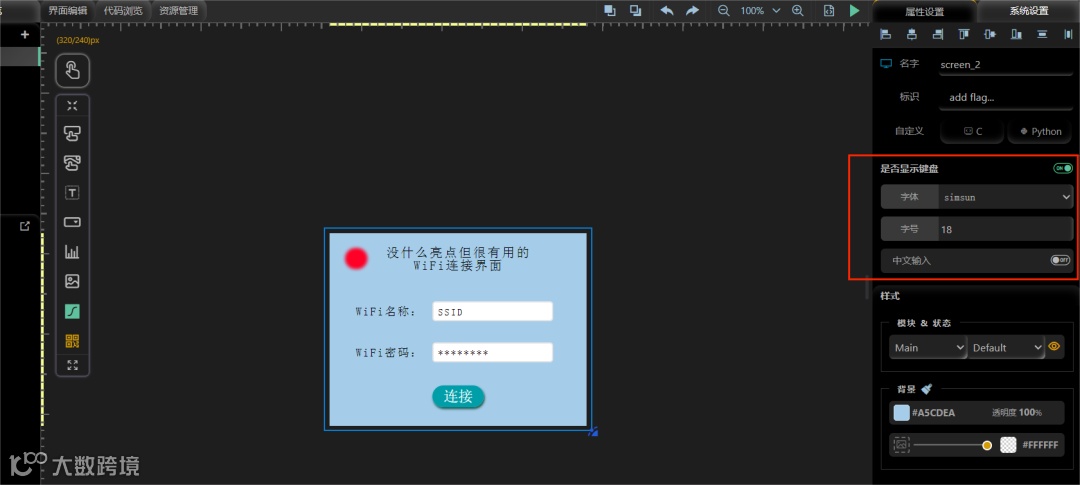Toggle 是否显示键盘 switch off
Viewport: 1080px width, 485px height.
point(1063,168)
